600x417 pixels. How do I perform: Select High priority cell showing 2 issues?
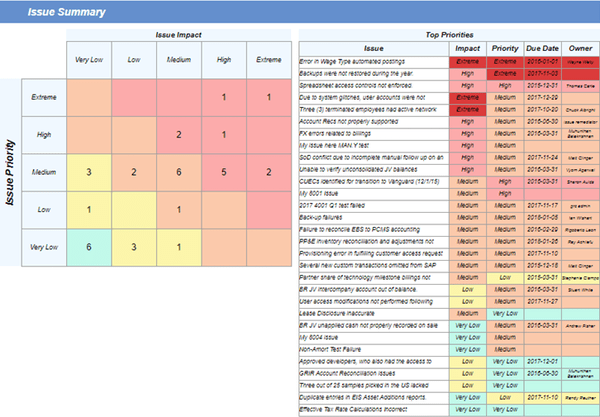tap(178, 134)
